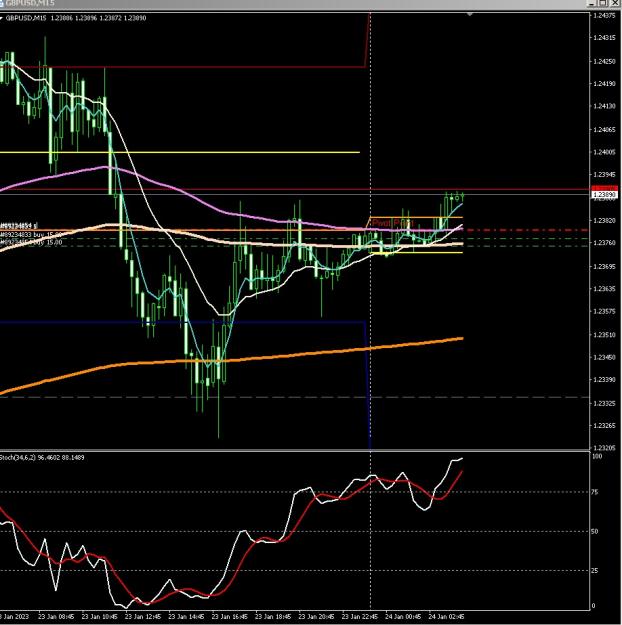
Task: Click the gray chart shift triangle marker
Action: [x=470, y=14]
